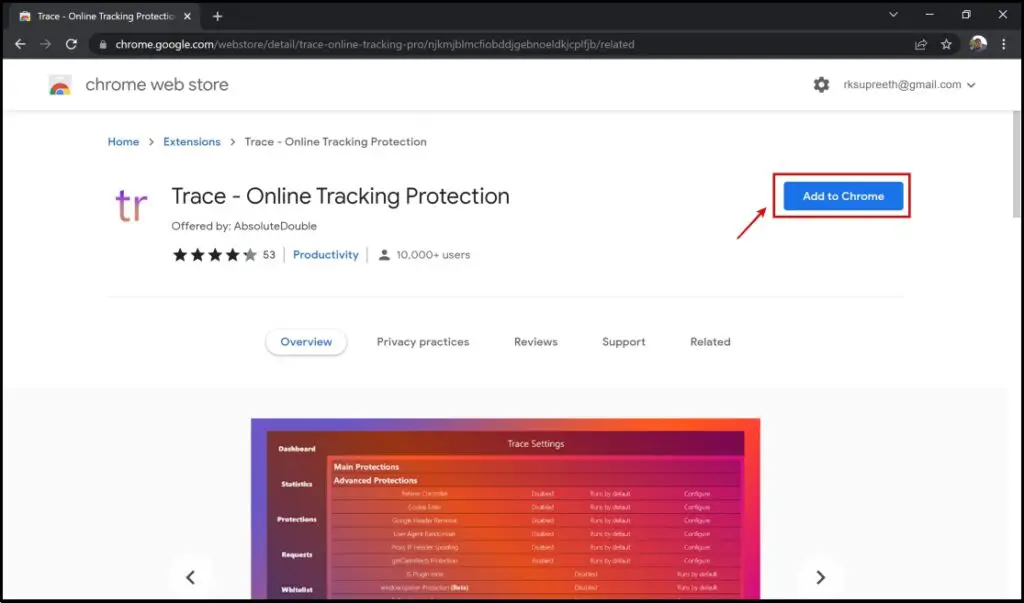This screenshot has width=1024, height=603.
Task: Click the '10,000+ users' text
Action: [433, 255]
